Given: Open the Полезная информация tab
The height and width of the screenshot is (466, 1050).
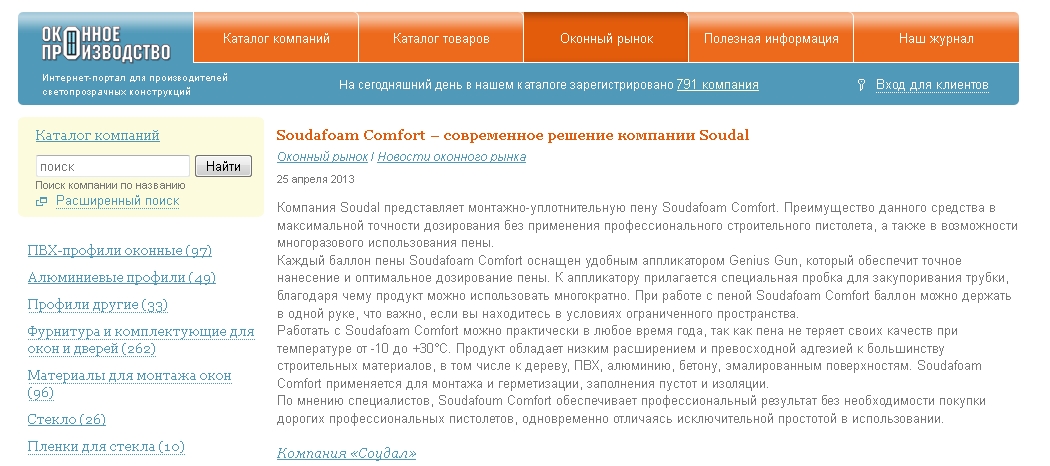Looking at the screenshot, I should coord(771,38).
